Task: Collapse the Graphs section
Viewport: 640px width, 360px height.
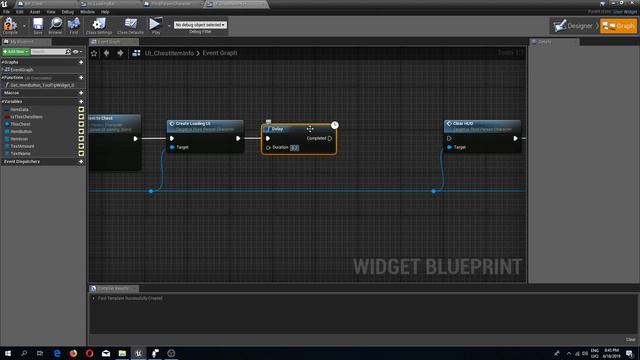Action: pos(2,62)
